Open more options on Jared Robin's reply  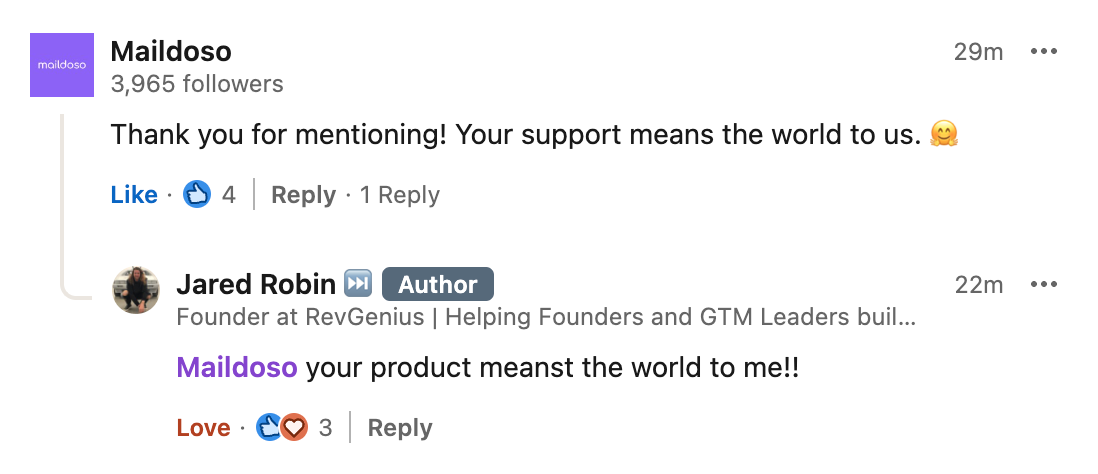[x=1043, y=284]
